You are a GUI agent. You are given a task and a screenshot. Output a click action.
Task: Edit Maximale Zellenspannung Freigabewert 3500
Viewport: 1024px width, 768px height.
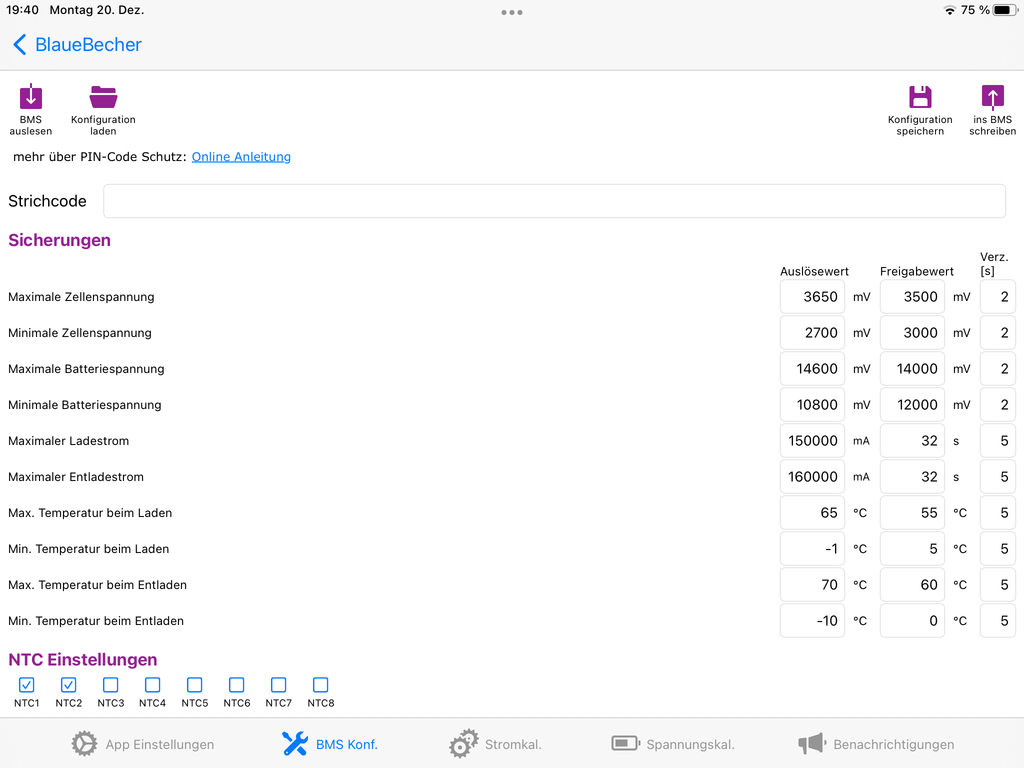pyautogui.click(x=912, y=297)
